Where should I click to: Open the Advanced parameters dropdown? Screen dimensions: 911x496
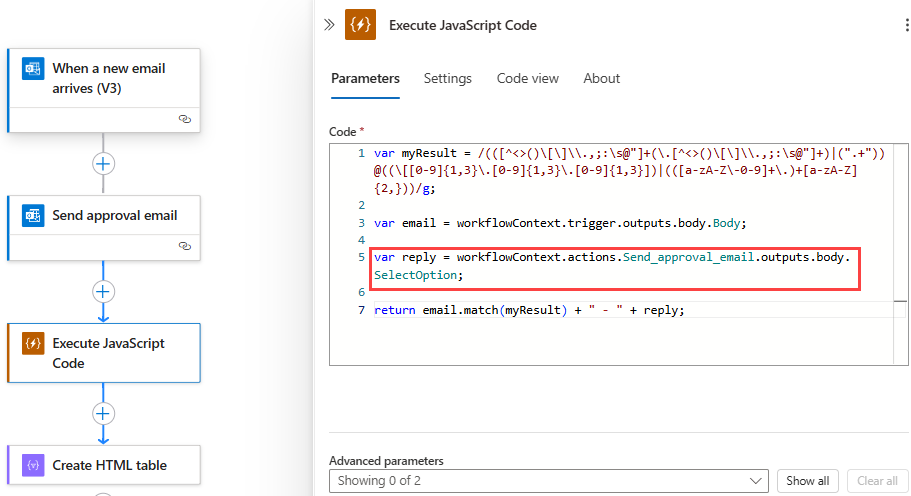548,481
